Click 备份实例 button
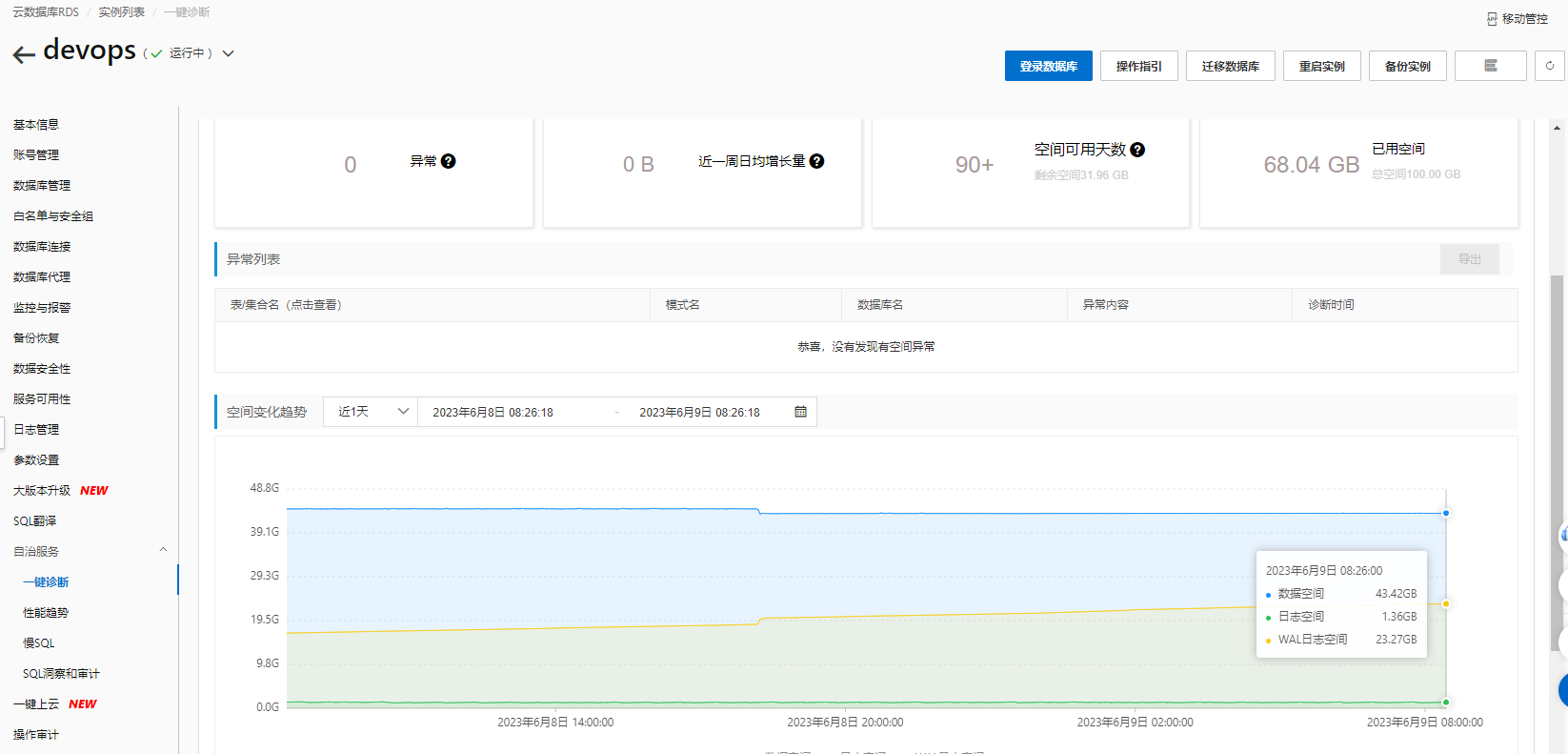The height and width of the screenshot is (754, 1568). click(x=1408, y=66)
